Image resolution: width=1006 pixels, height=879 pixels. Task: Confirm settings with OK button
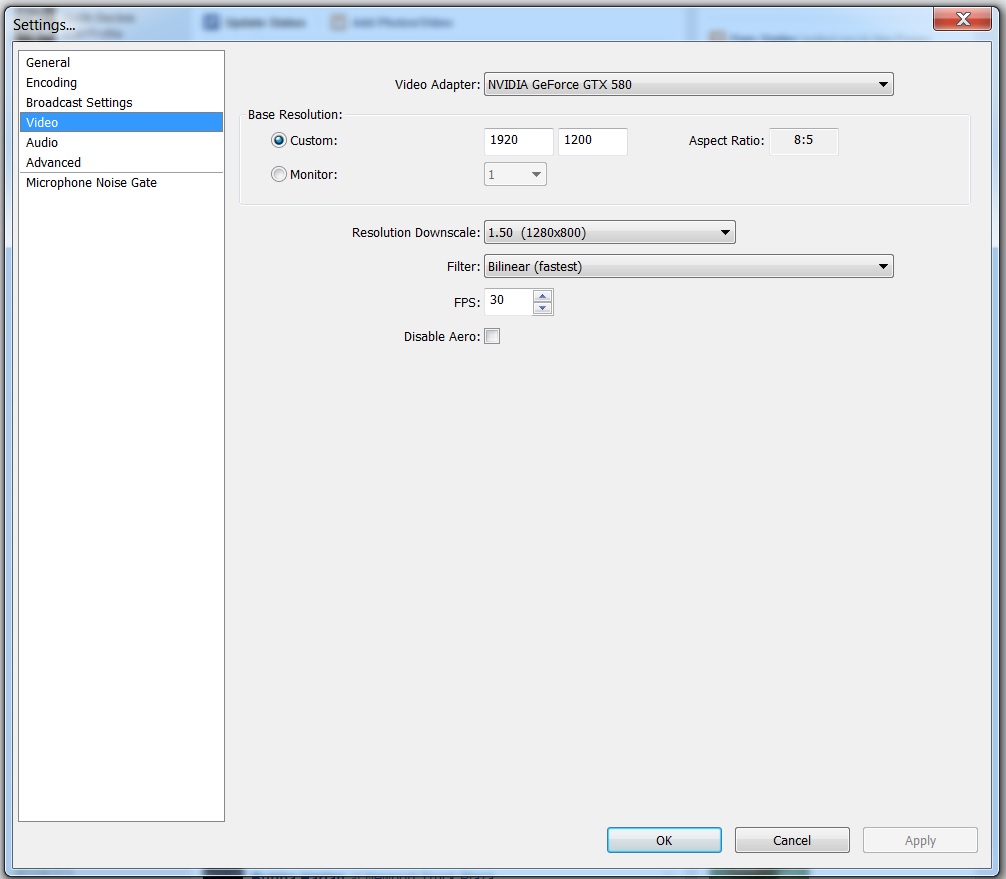[x=664, y=840]
